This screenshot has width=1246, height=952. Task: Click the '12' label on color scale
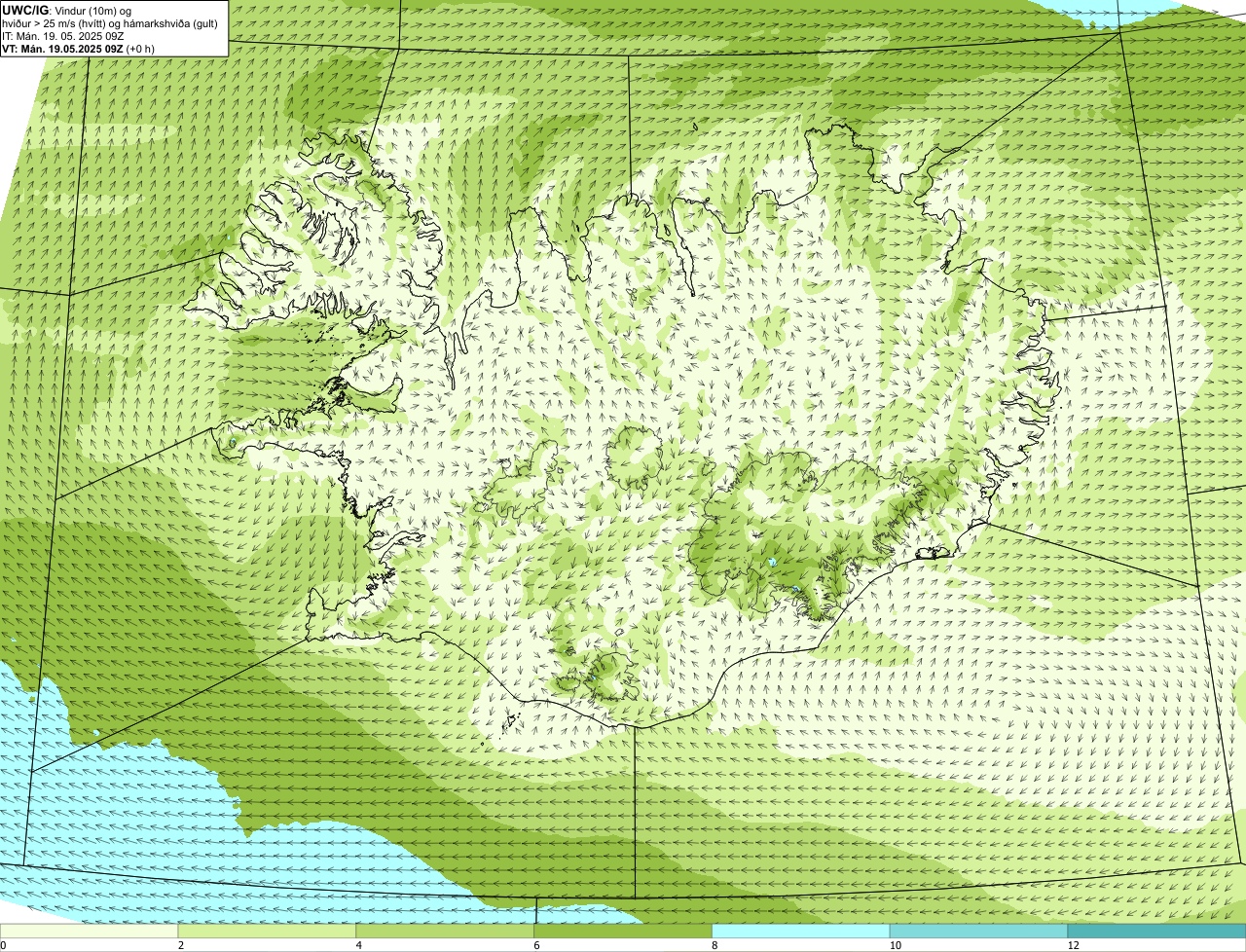[1072, 945]
